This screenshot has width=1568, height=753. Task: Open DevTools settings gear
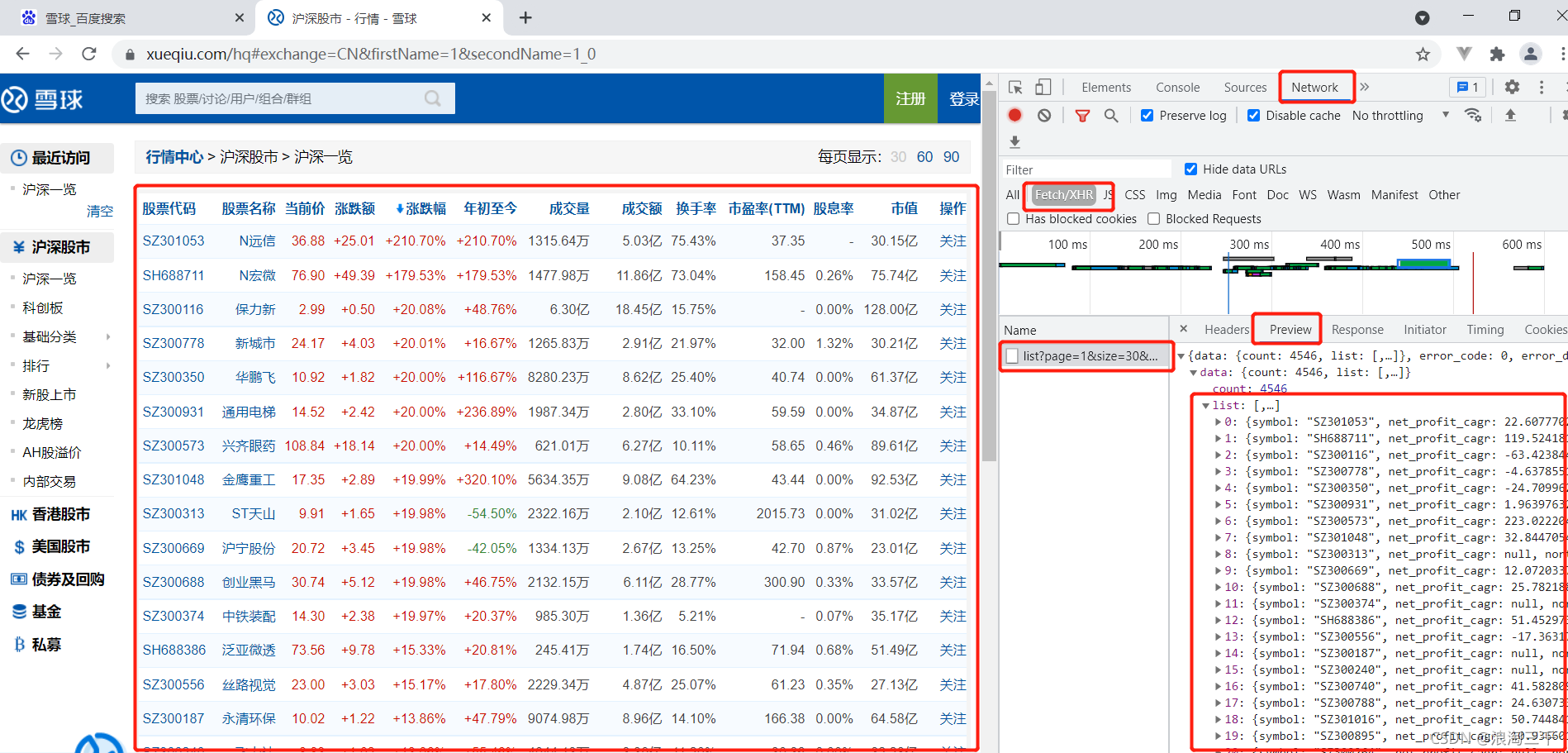pyautogui.click(x=1512, y=87)
